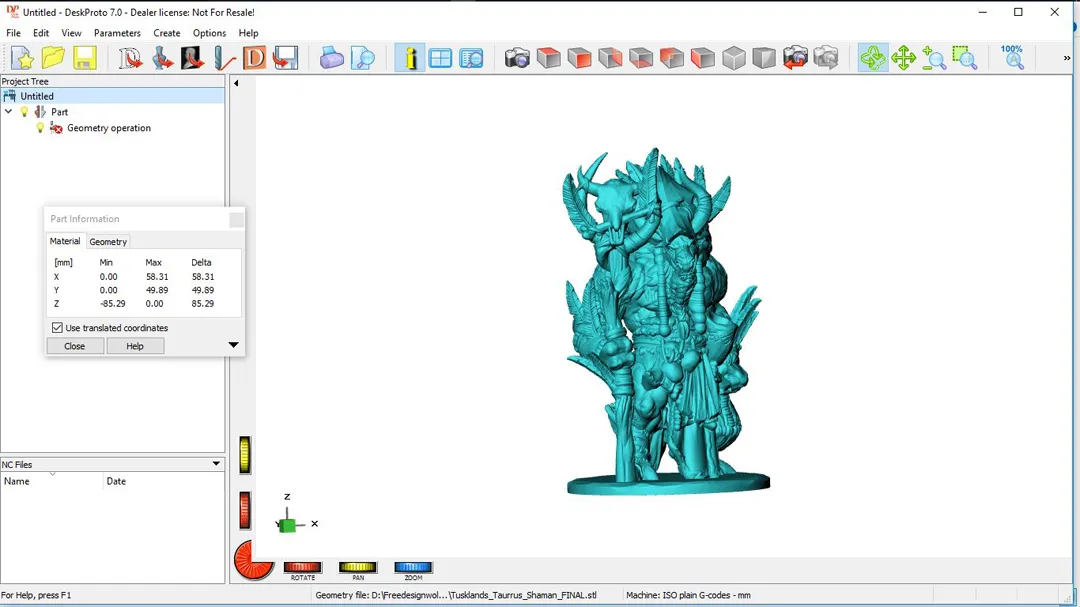Screen dimensions: 1080x607
Task: Open the Help menu in the menu bar
Action: (x=248, y=33)
